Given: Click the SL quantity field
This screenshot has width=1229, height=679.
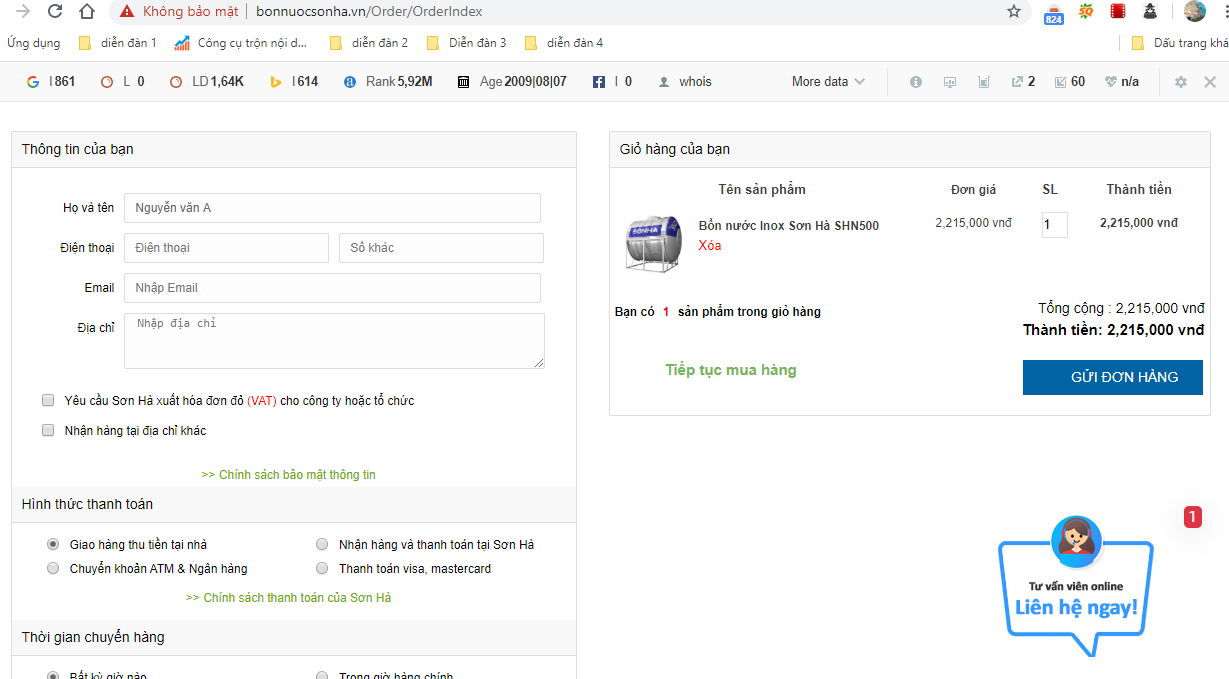Looking at the screenshot, I should click(x=1054, y=225).
